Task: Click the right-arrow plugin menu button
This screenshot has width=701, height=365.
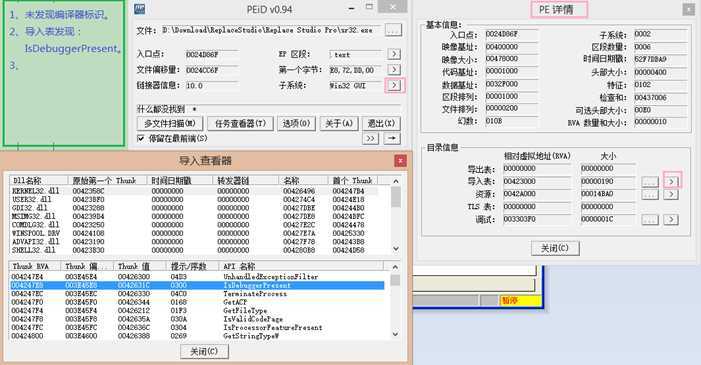Action: coord(392,139)
